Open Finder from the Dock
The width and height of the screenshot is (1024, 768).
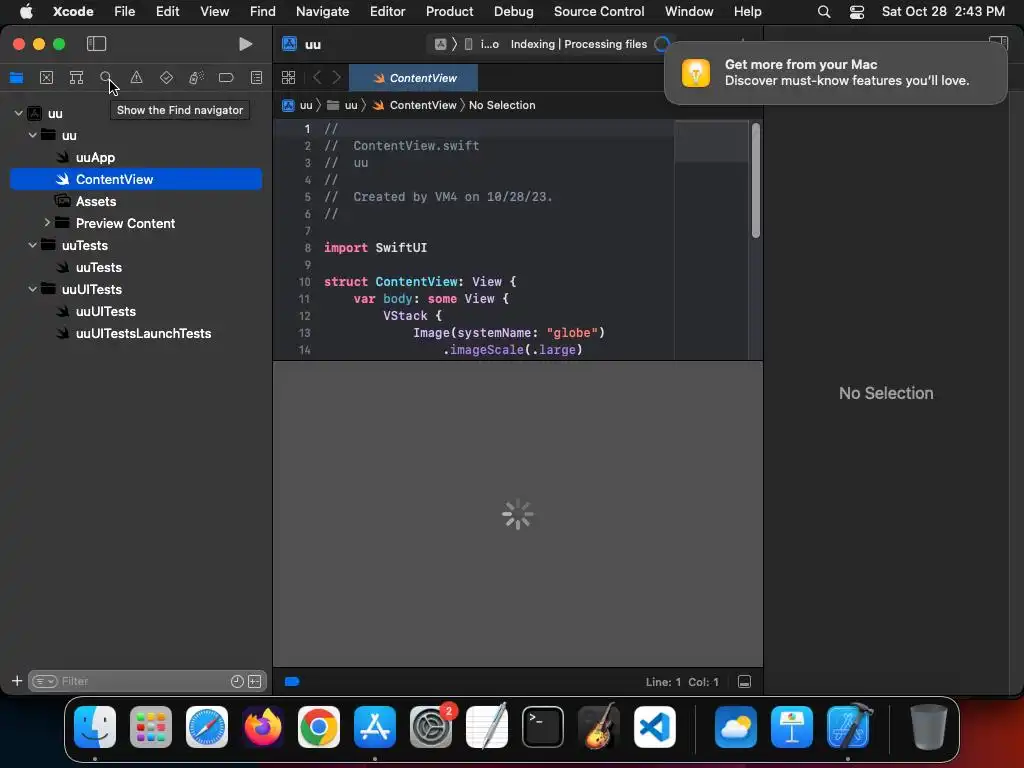(95, 727)
